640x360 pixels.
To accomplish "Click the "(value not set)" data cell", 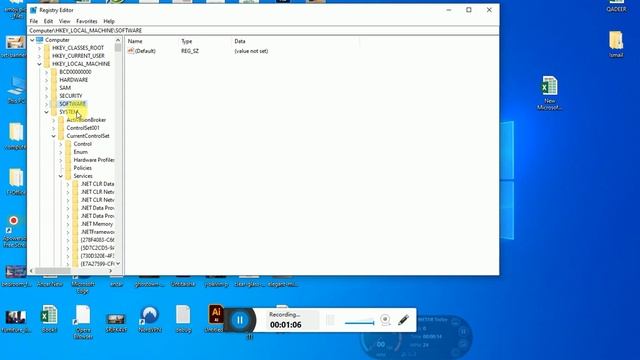I will [251, 51].
